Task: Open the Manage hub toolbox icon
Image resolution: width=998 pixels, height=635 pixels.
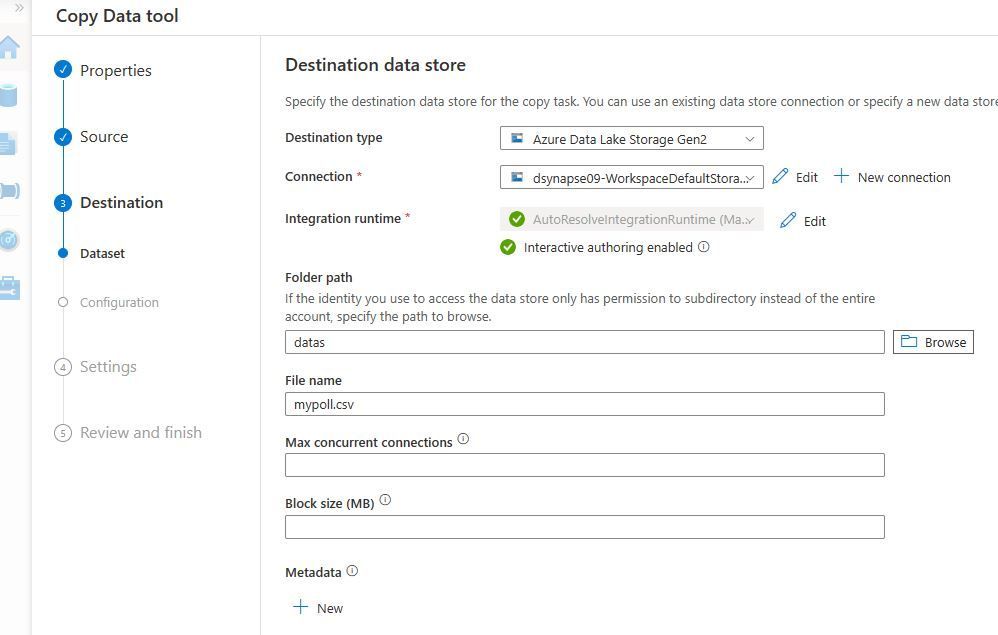Action: [x=9, y=288]
